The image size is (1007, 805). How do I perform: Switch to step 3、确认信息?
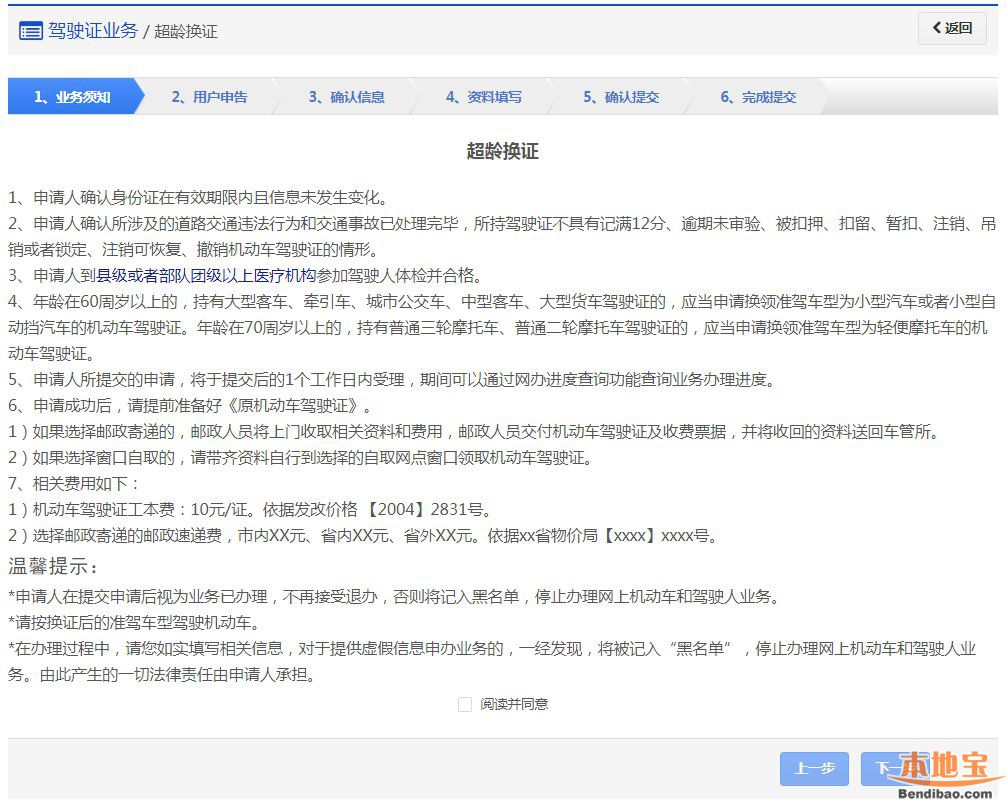[346, 97]
